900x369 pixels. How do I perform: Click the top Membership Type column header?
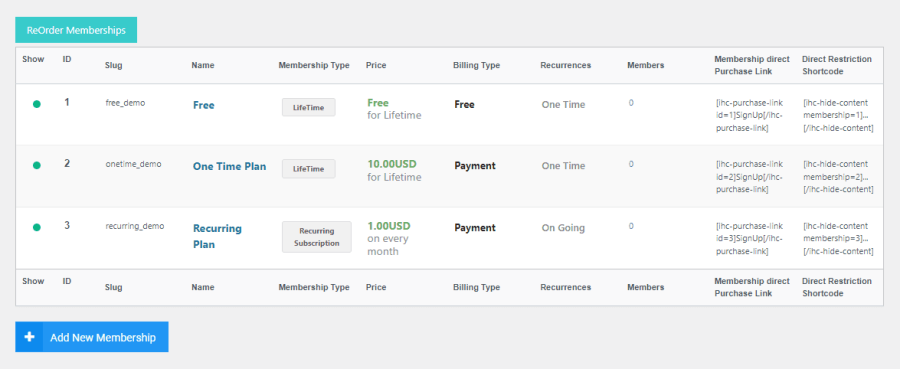(x=314, y=65)
